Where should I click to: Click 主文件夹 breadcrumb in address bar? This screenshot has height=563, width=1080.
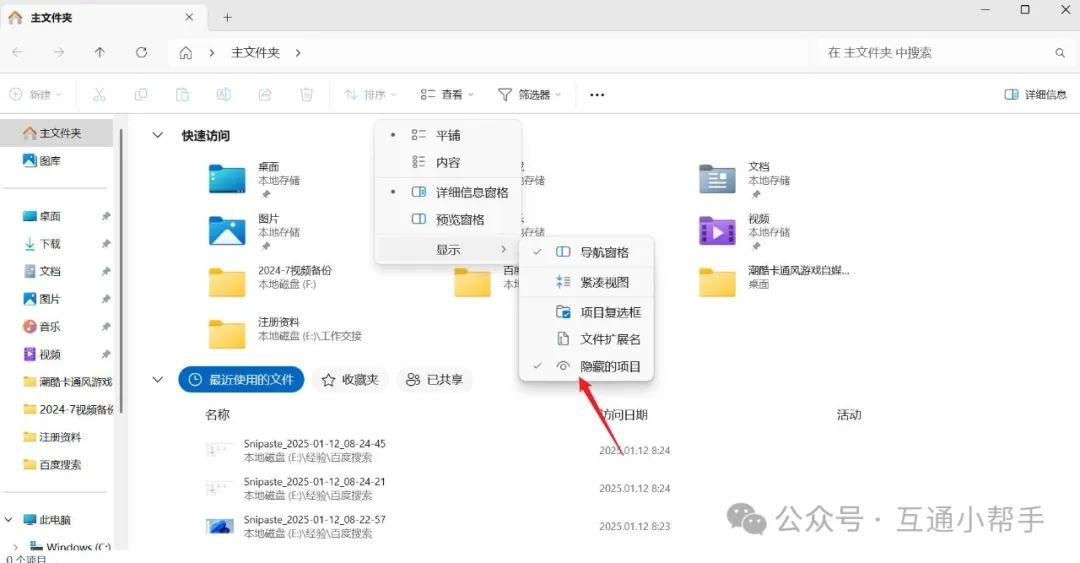click(x=255, y=52)
